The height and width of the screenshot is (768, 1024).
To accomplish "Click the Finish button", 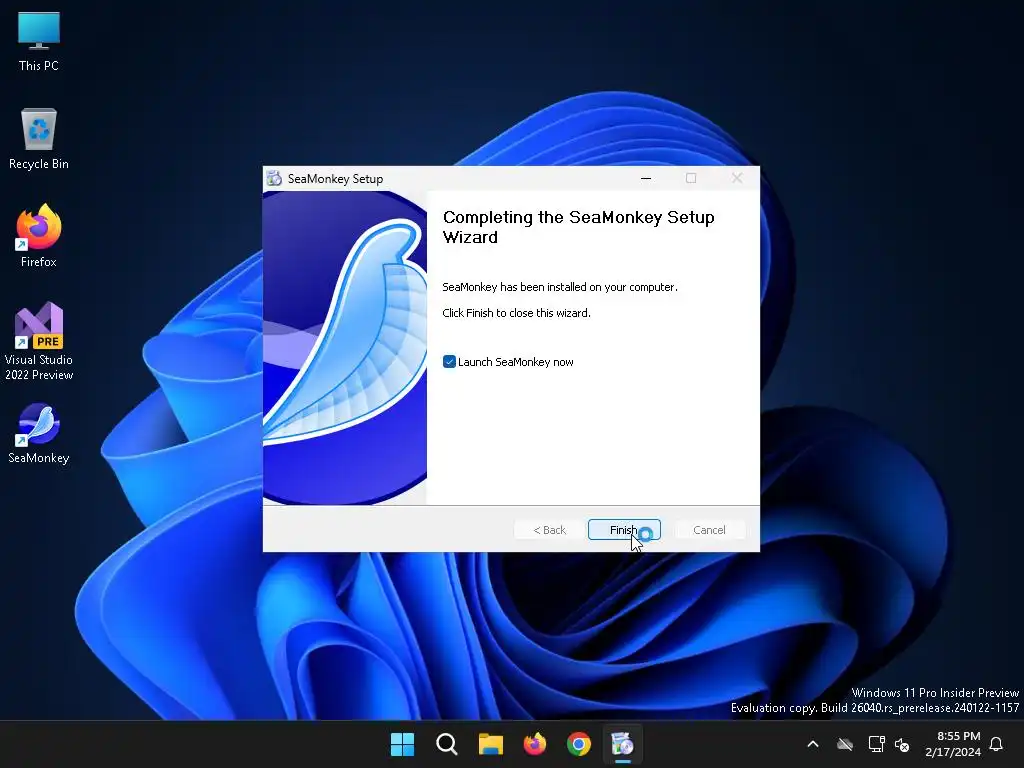I will tap(624, 530).
